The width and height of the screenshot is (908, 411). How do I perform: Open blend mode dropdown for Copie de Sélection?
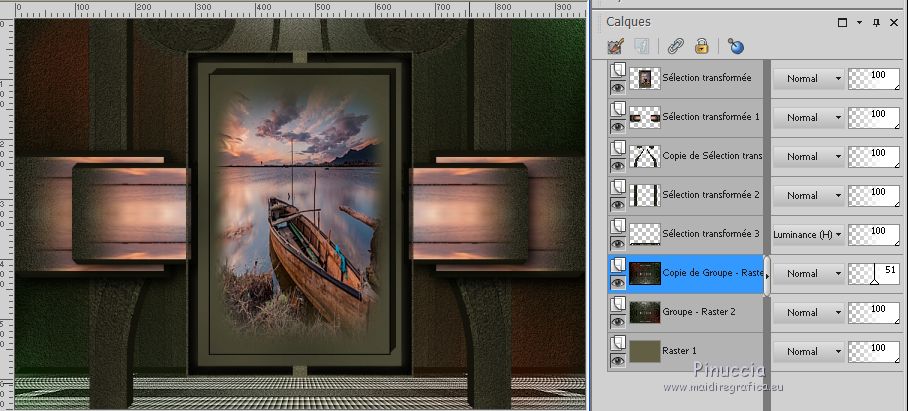[x=808, y=157]
